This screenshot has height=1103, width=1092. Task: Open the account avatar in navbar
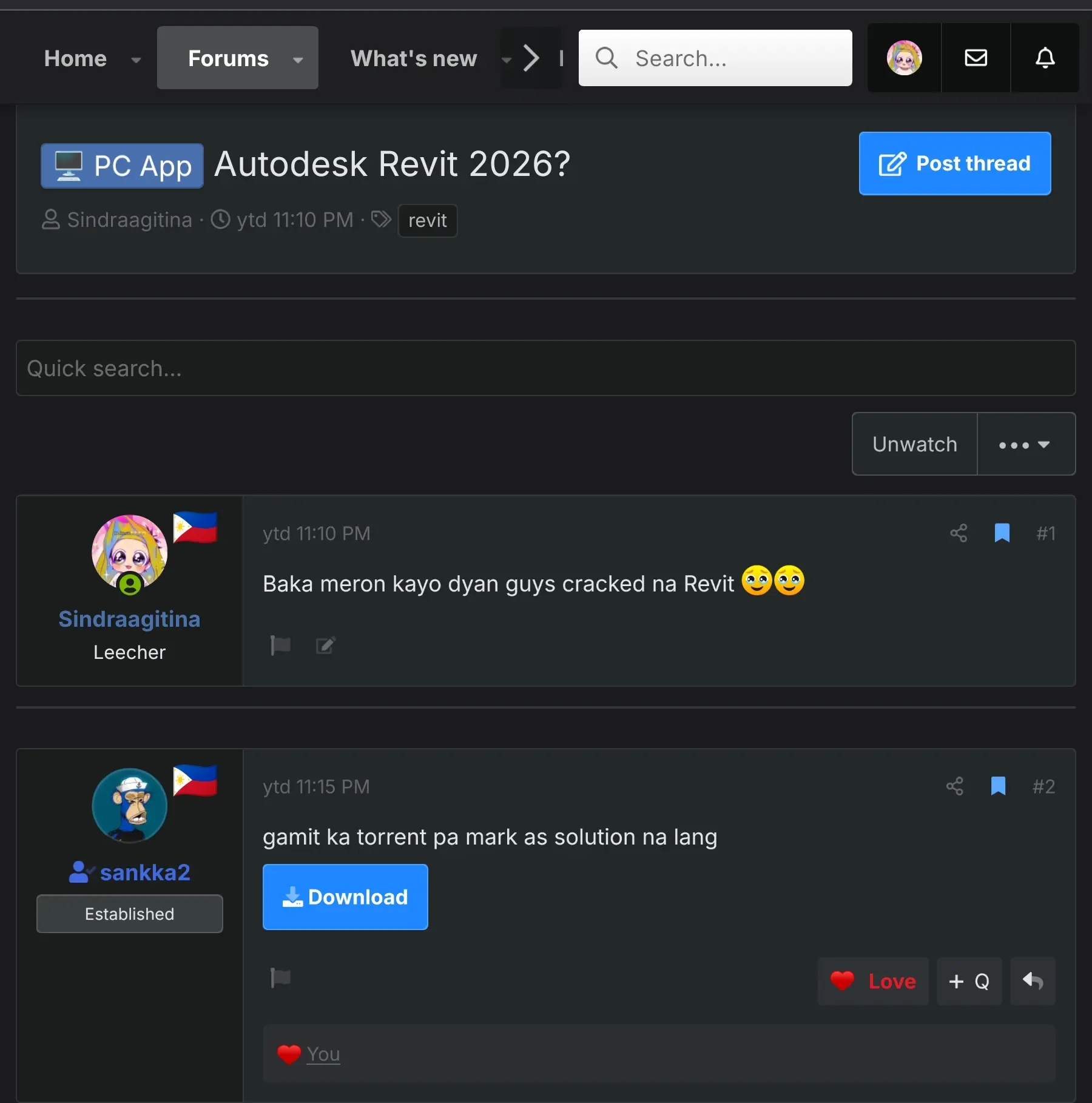click(904, 58)
